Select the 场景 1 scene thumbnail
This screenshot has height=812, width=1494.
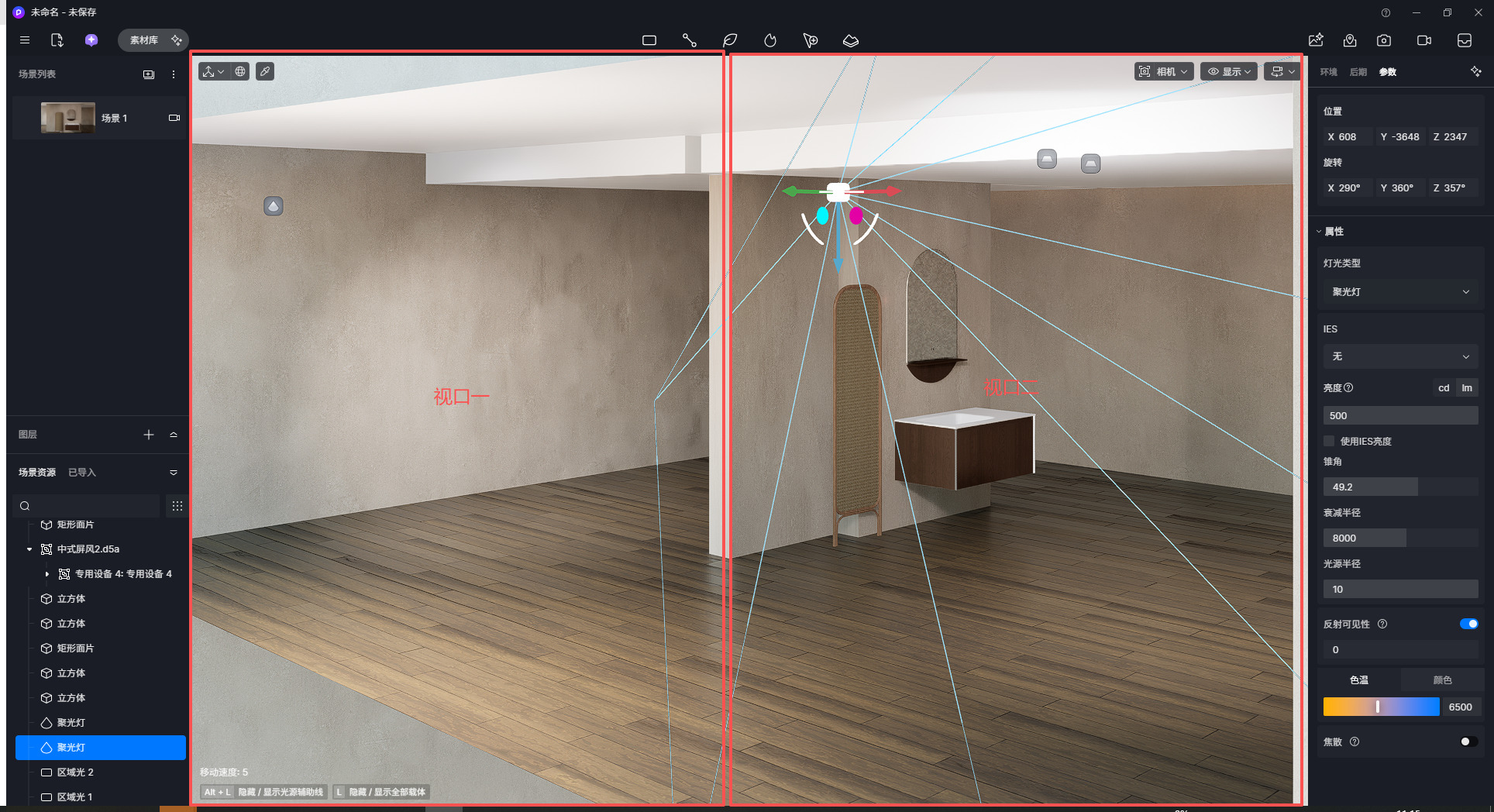pos(68,118)
